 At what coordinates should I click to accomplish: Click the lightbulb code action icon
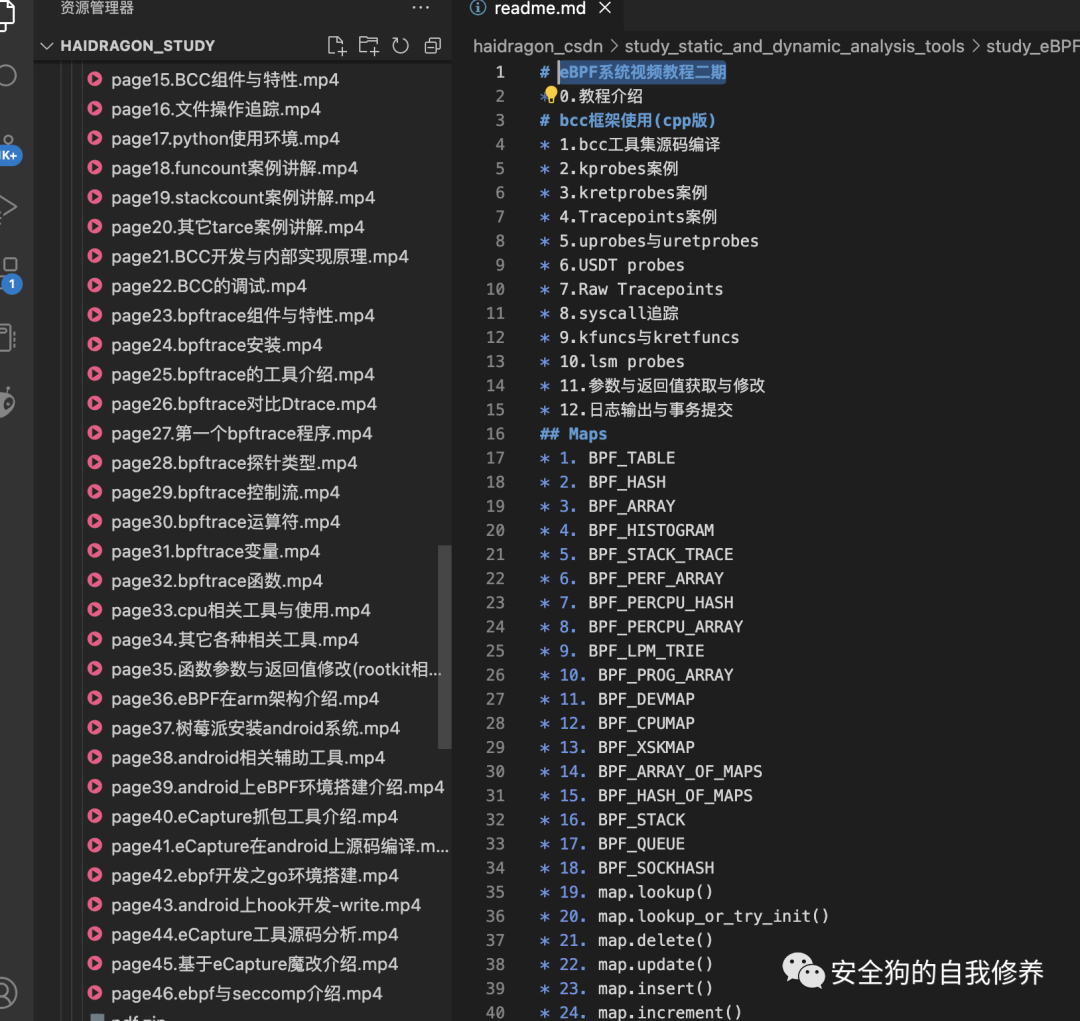coord(550,96)
